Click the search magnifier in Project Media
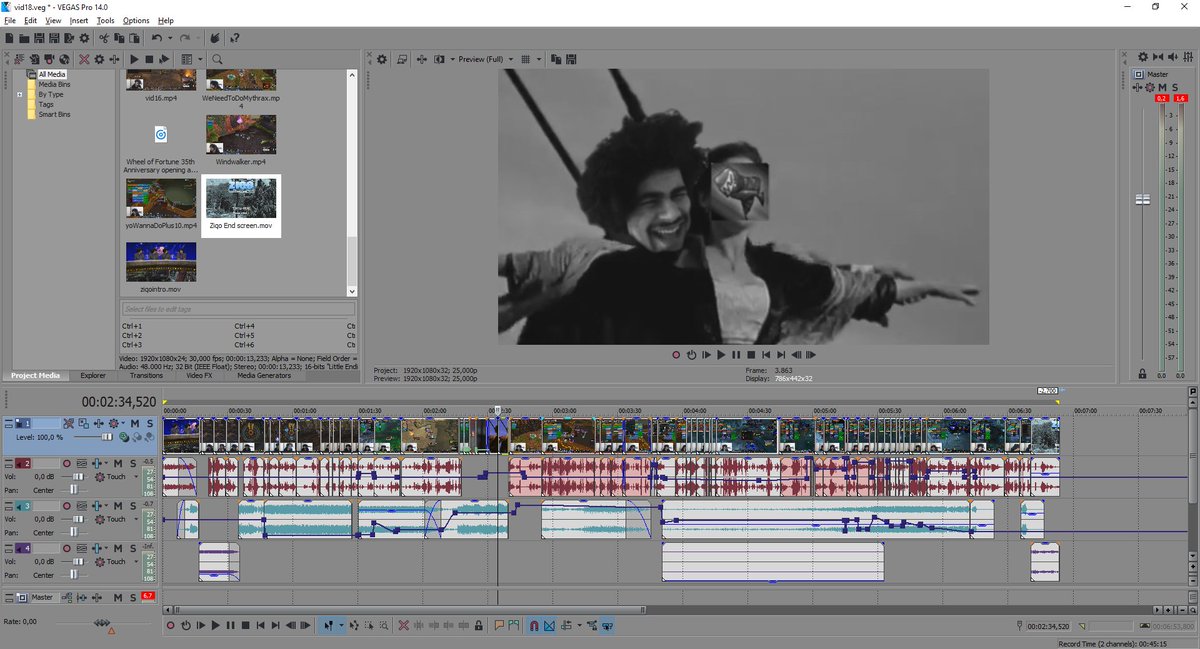1200x649 pixels. point(217,59)
